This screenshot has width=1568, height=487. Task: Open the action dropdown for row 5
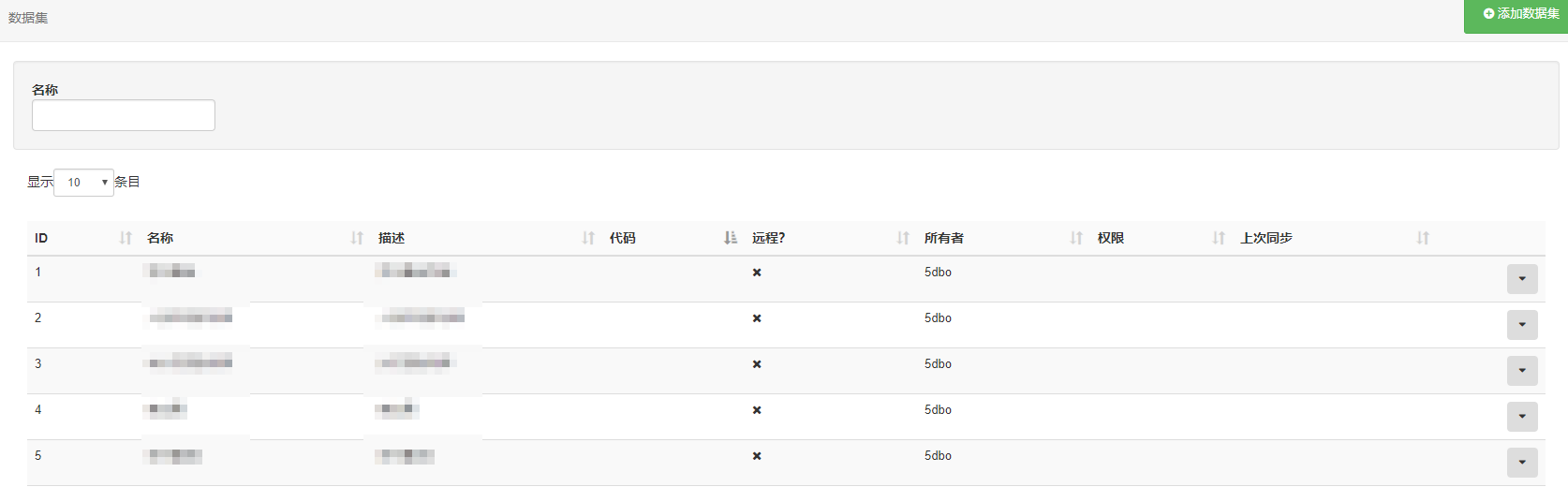click(1522, 463)
